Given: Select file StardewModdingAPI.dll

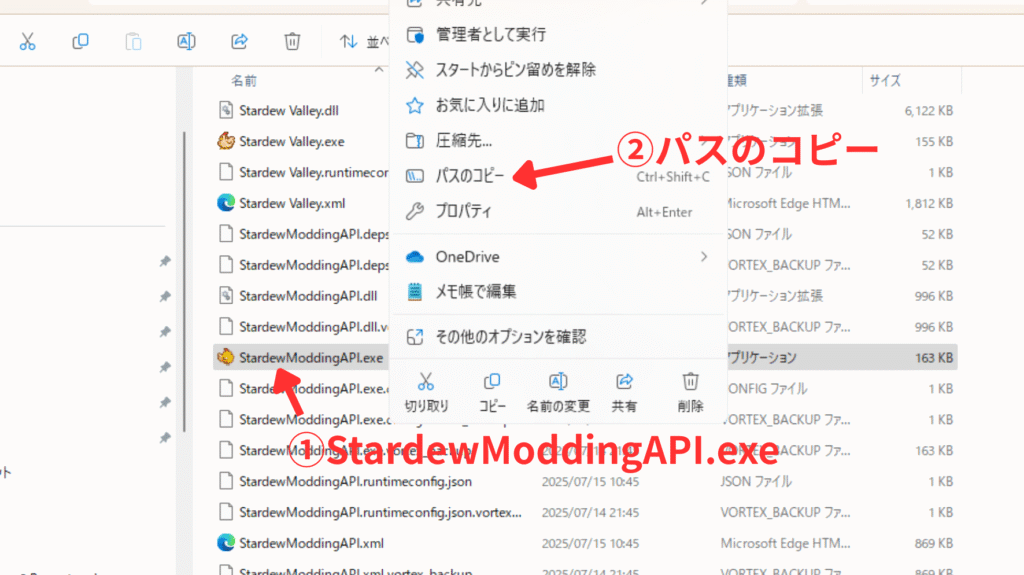Looking at the screenshot, I should [x=308, y=296].
